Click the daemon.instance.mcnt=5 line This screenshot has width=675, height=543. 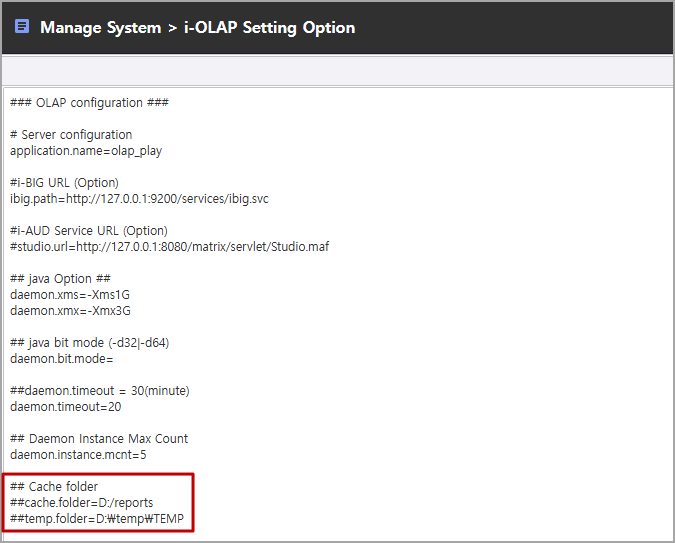pos(78,454)
